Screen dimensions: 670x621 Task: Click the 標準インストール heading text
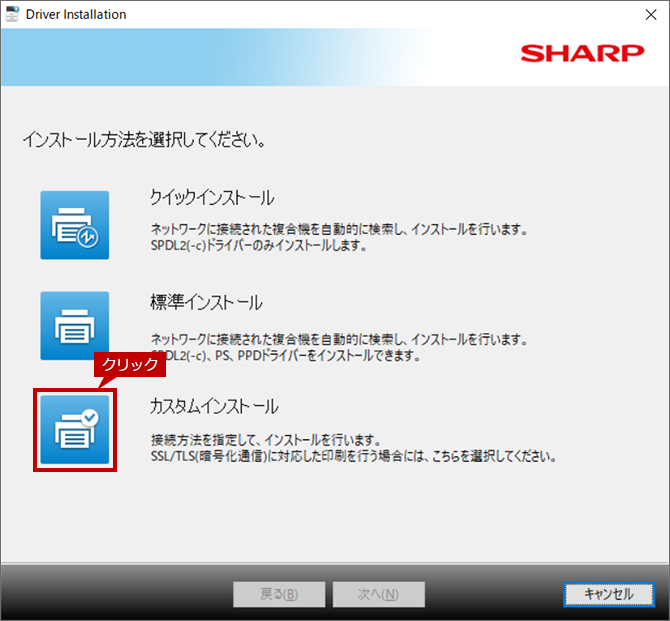pyautogui.click(x=206, y=303)
